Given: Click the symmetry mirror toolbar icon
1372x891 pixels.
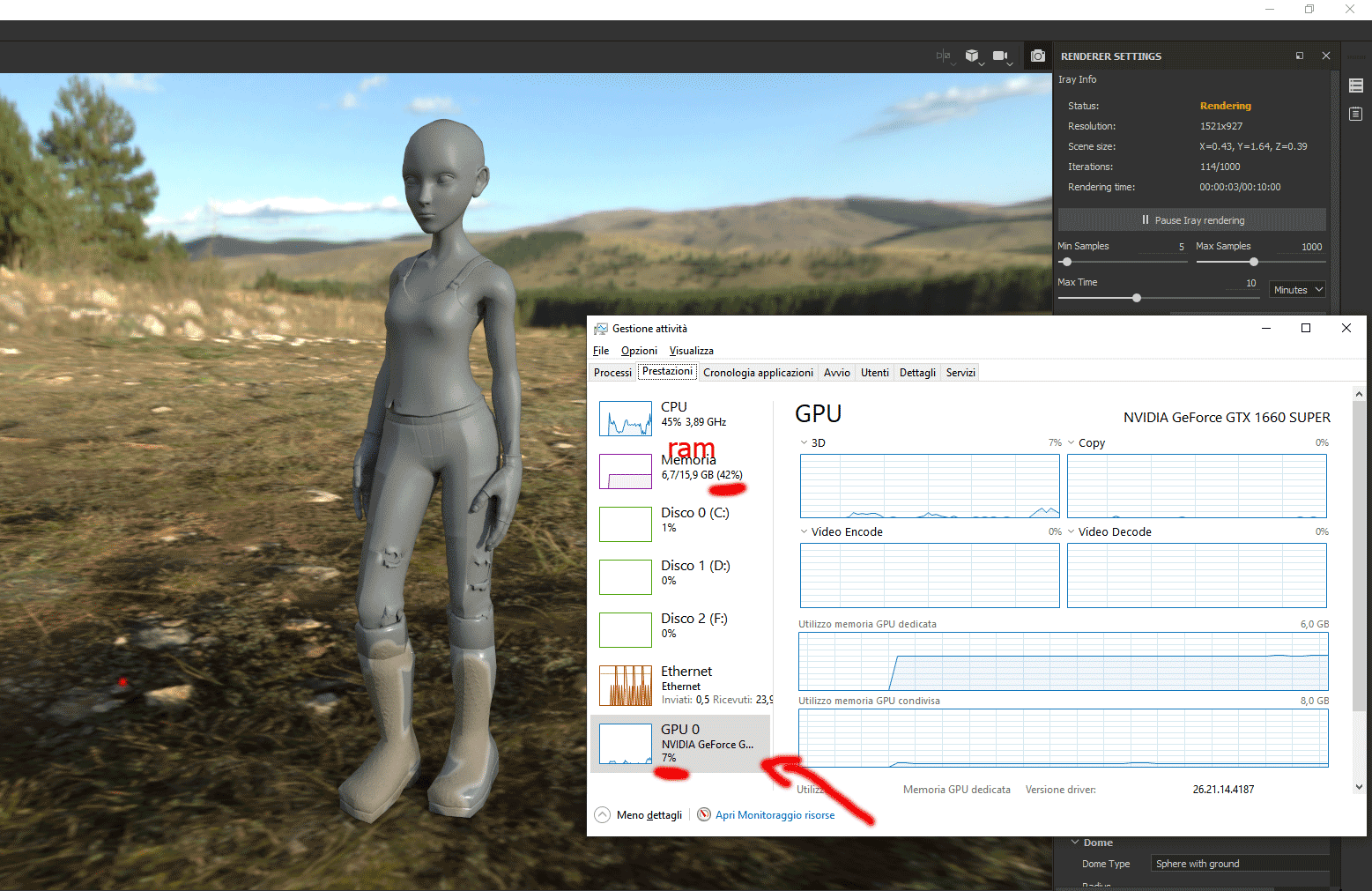Looking at the screenshot, I should 944,56.
